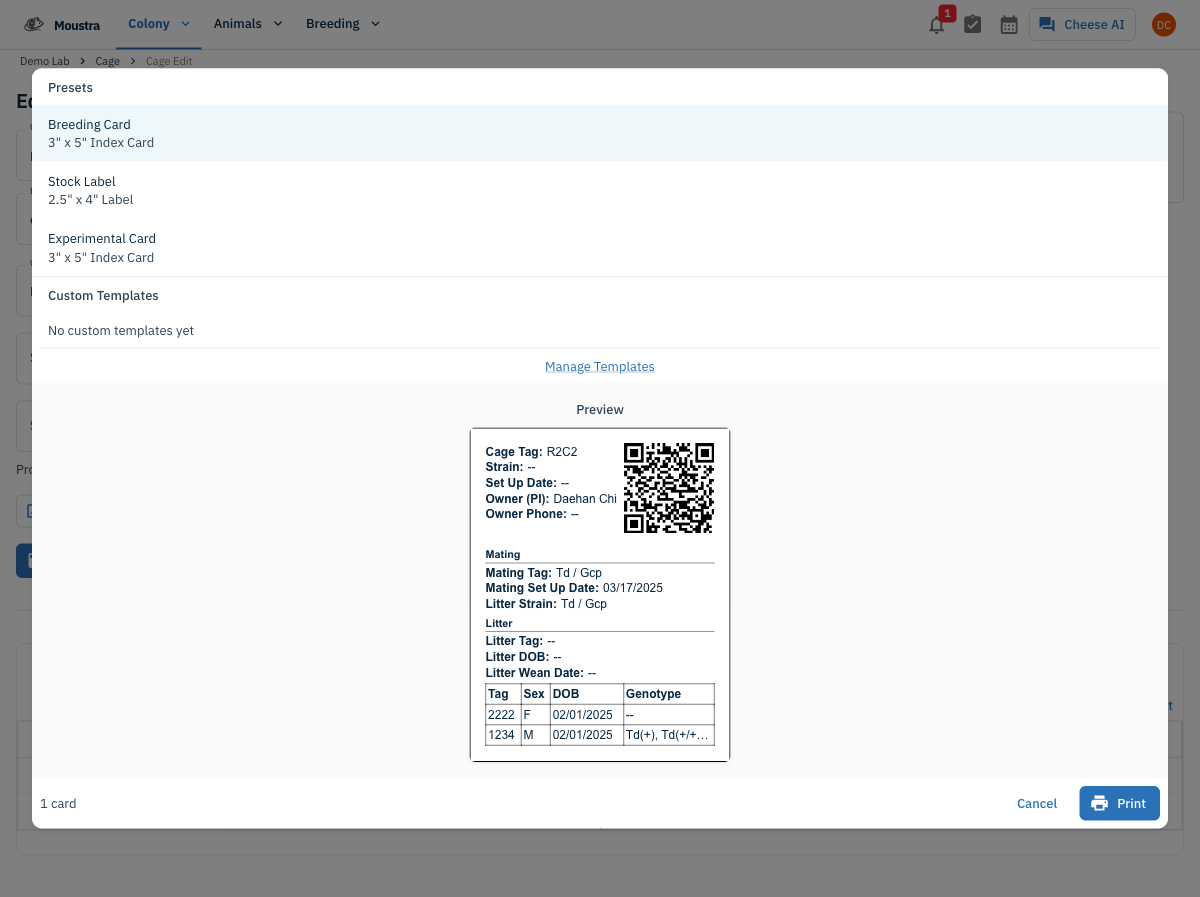Click the breeding card preview image
The image size is (1200, 897).
(600, 595)
